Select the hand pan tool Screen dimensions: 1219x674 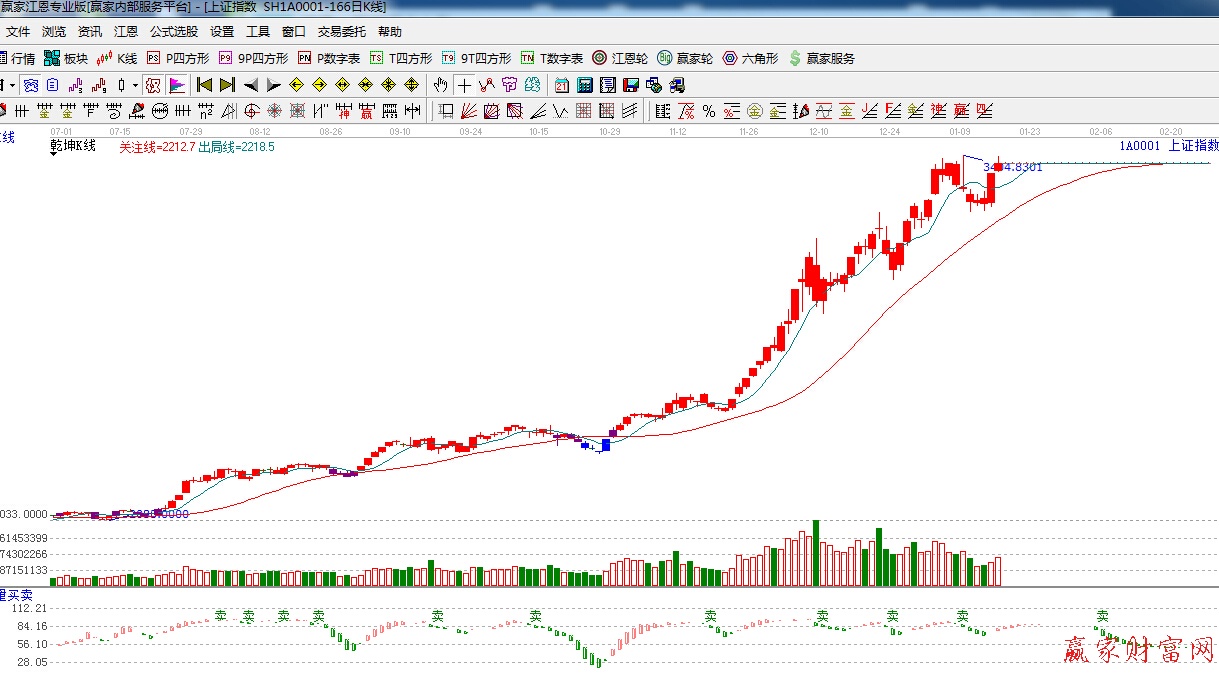440,85
